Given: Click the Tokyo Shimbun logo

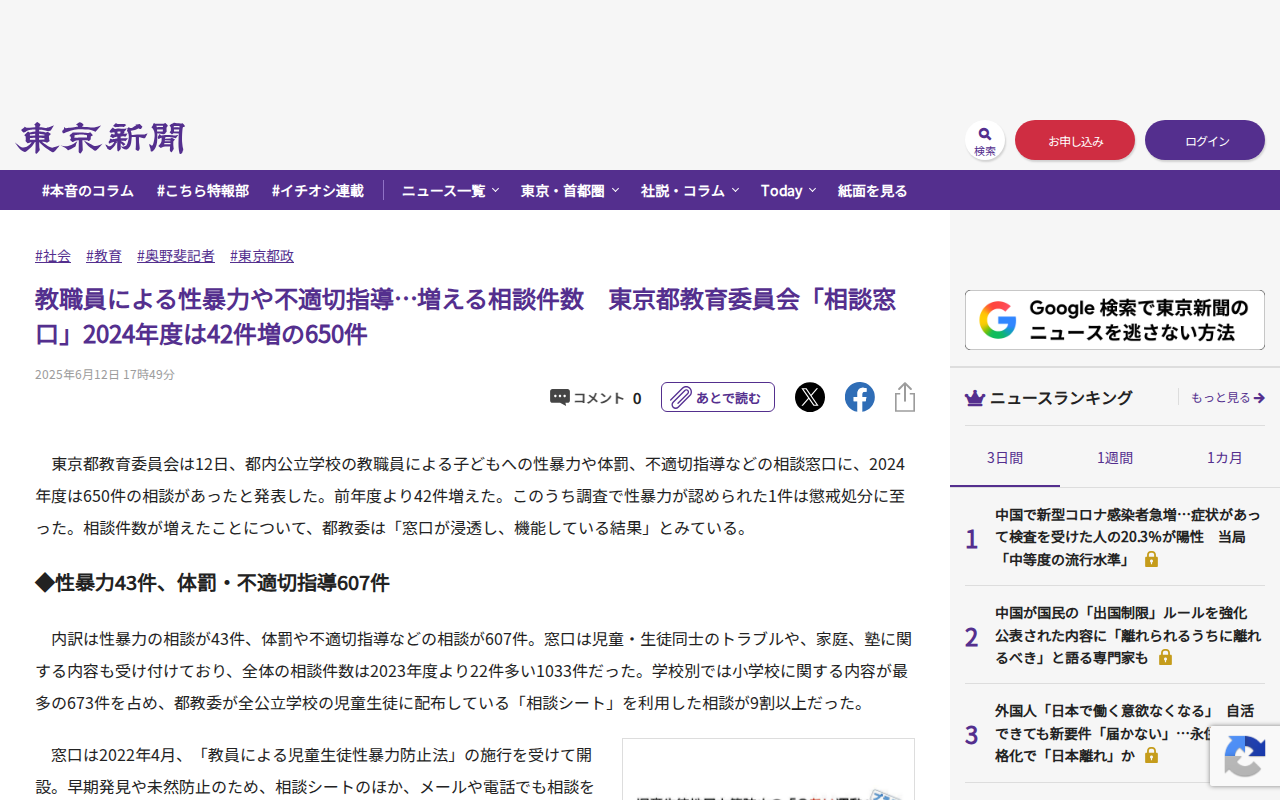Looking at the screenshot, I should pyautogui.click(x=101, y=139).
